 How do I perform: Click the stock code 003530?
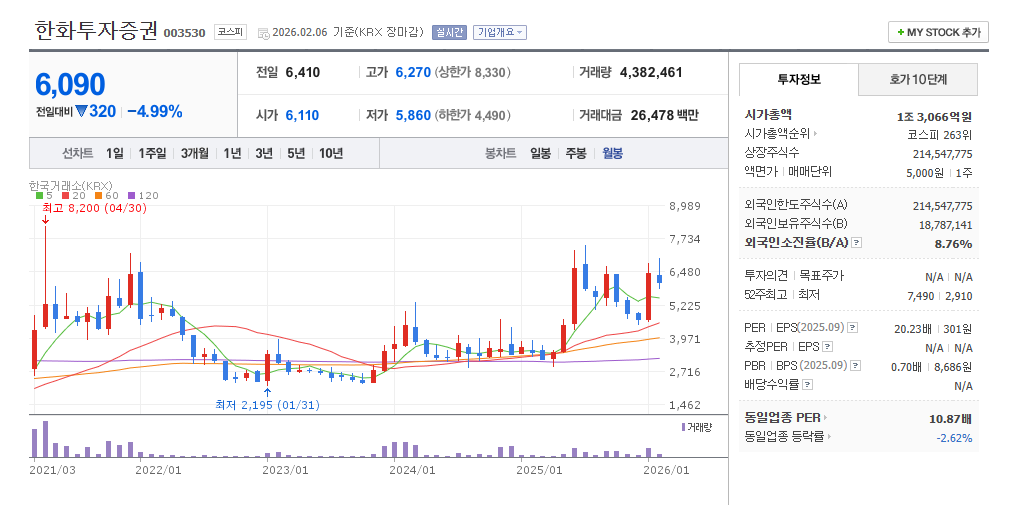pyautogui.click(x=185, y=33)
